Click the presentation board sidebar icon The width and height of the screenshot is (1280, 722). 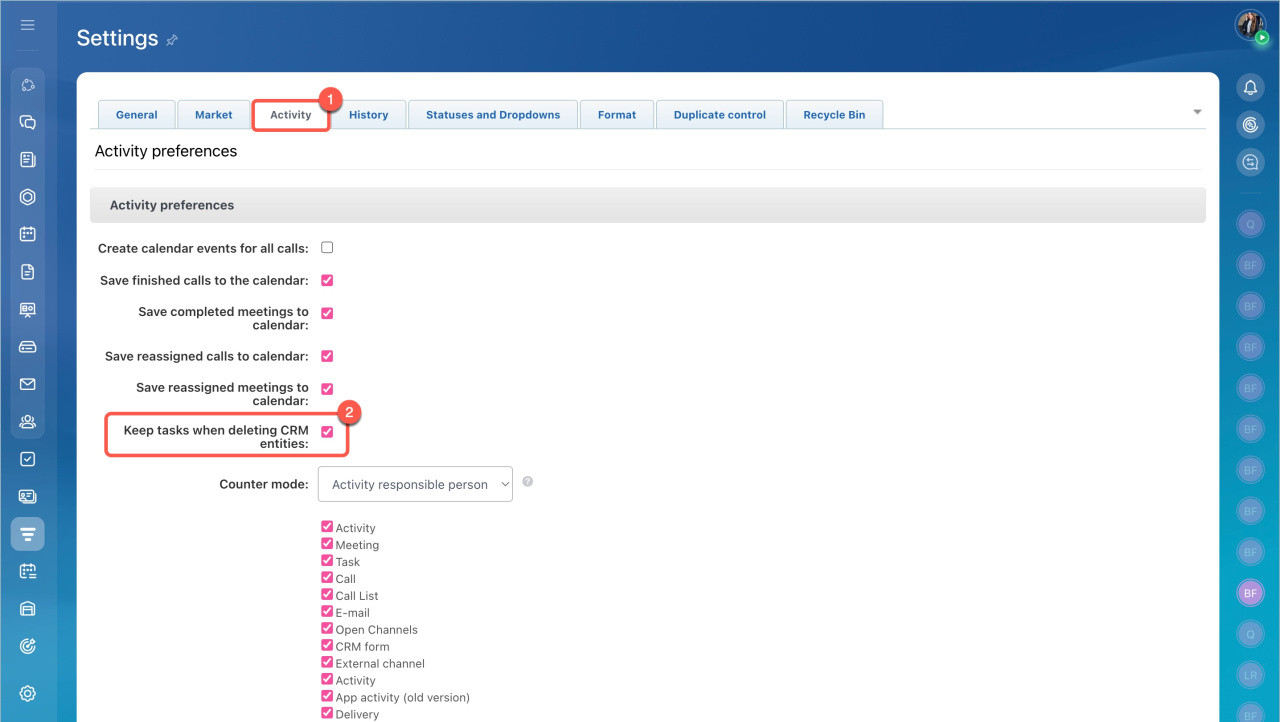click(x=28, y=309)
